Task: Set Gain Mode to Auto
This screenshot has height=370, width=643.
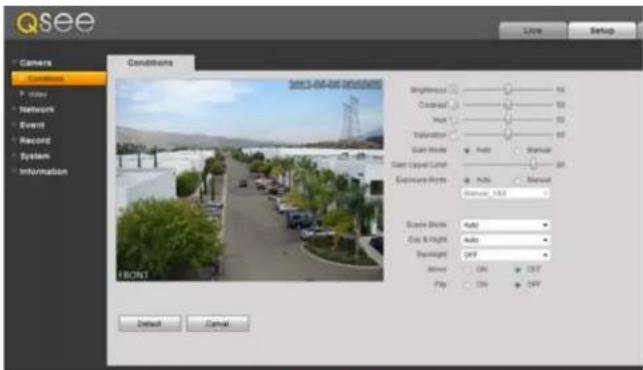Action: (x=467, y=151)
